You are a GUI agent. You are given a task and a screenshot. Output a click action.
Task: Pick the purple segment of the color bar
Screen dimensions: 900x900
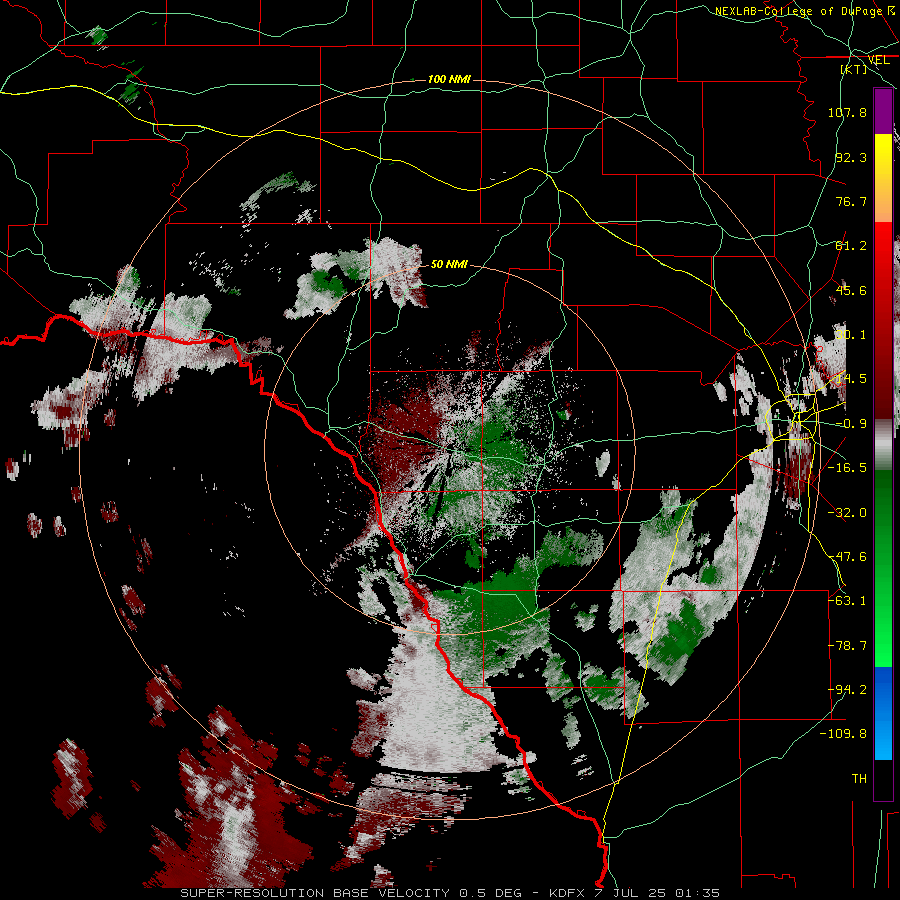883,111
